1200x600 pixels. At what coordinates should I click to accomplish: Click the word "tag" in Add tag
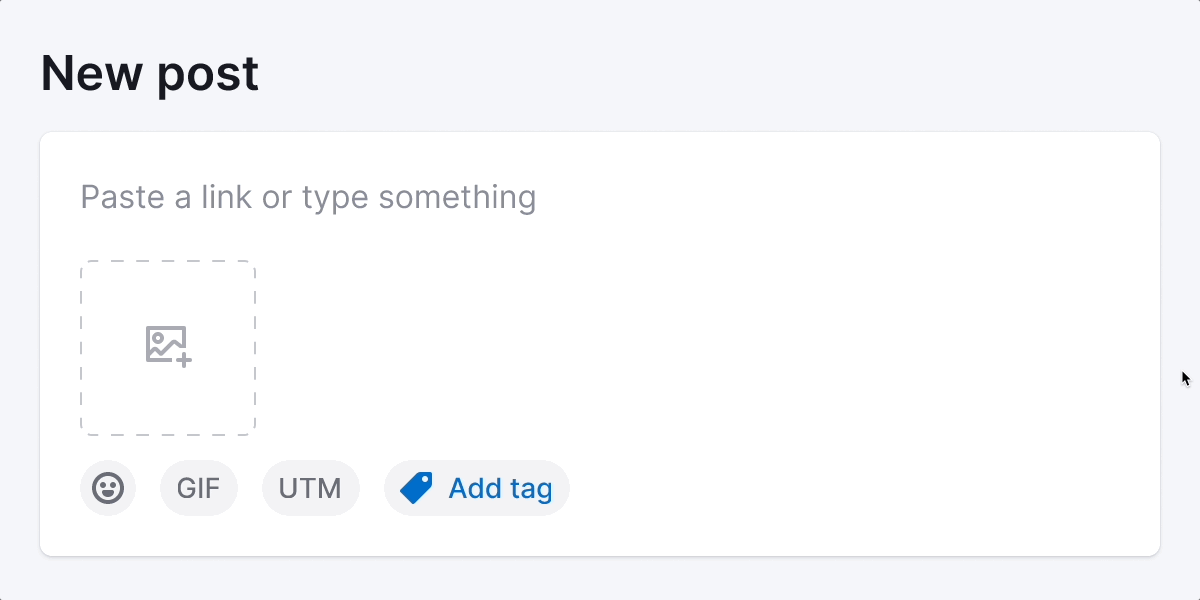pyautogui.click(x=531, y=488)
